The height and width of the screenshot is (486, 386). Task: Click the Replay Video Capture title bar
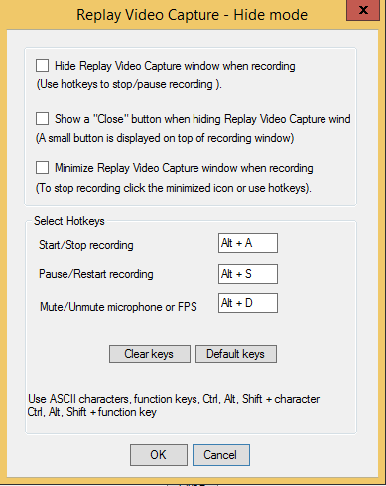192,15
